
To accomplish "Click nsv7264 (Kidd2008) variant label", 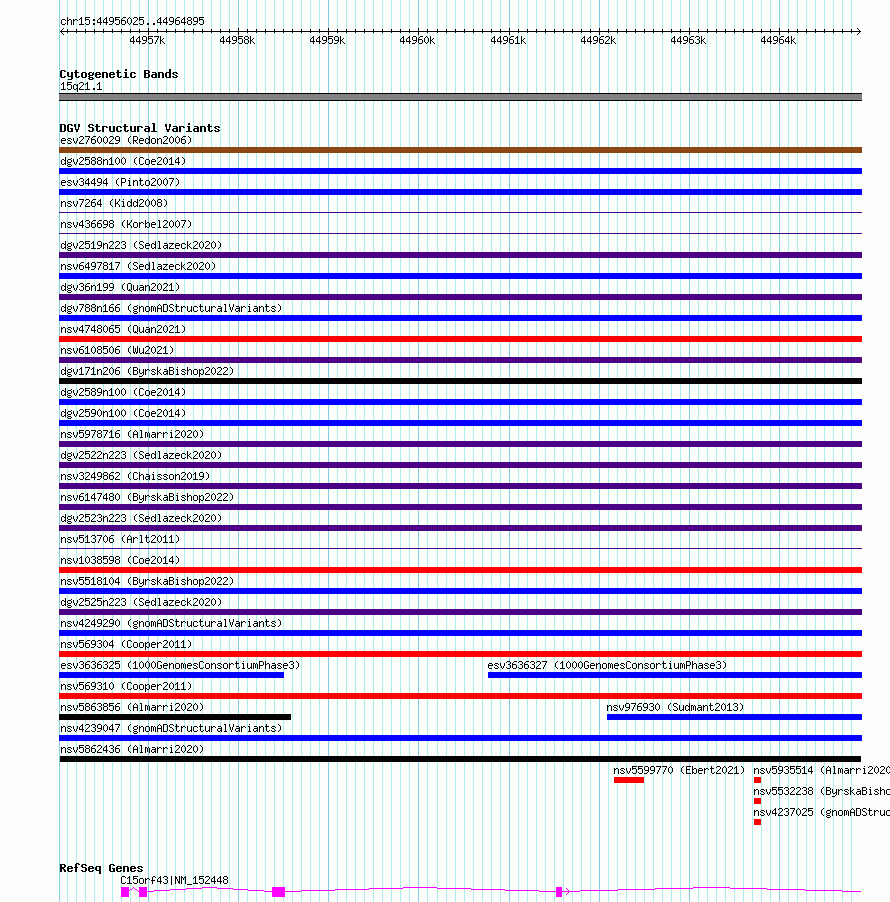I will point(114,203).
